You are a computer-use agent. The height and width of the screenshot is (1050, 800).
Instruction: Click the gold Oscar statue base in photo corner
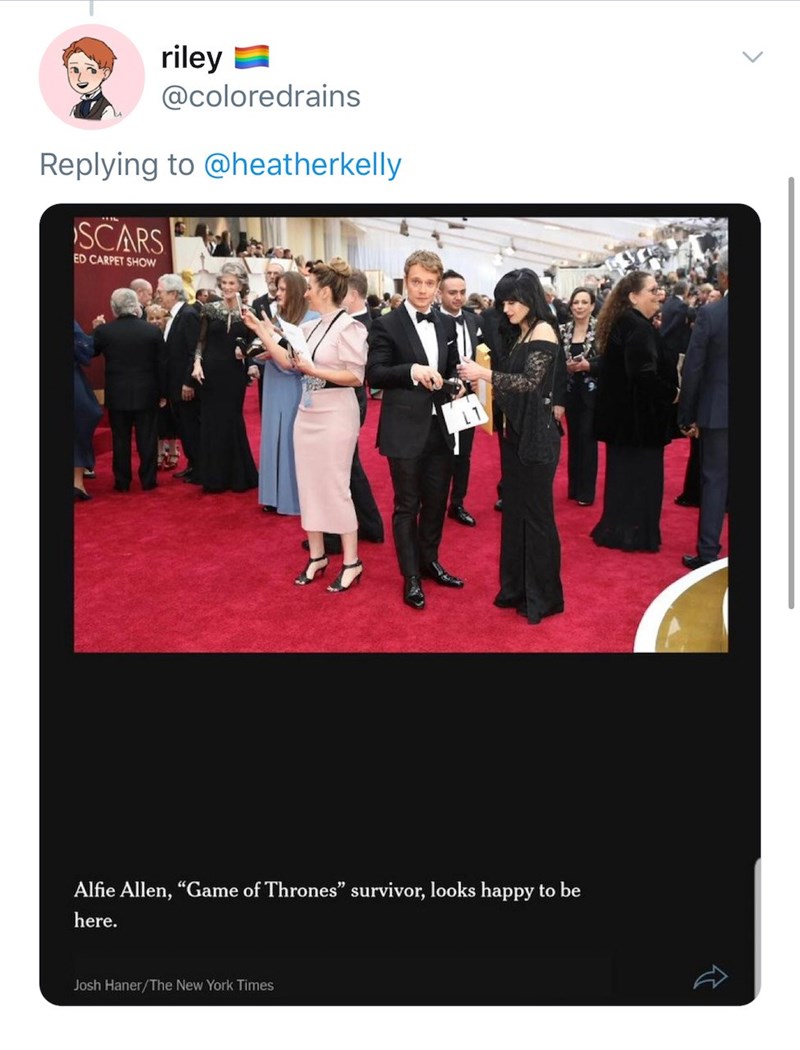[690, 612]
